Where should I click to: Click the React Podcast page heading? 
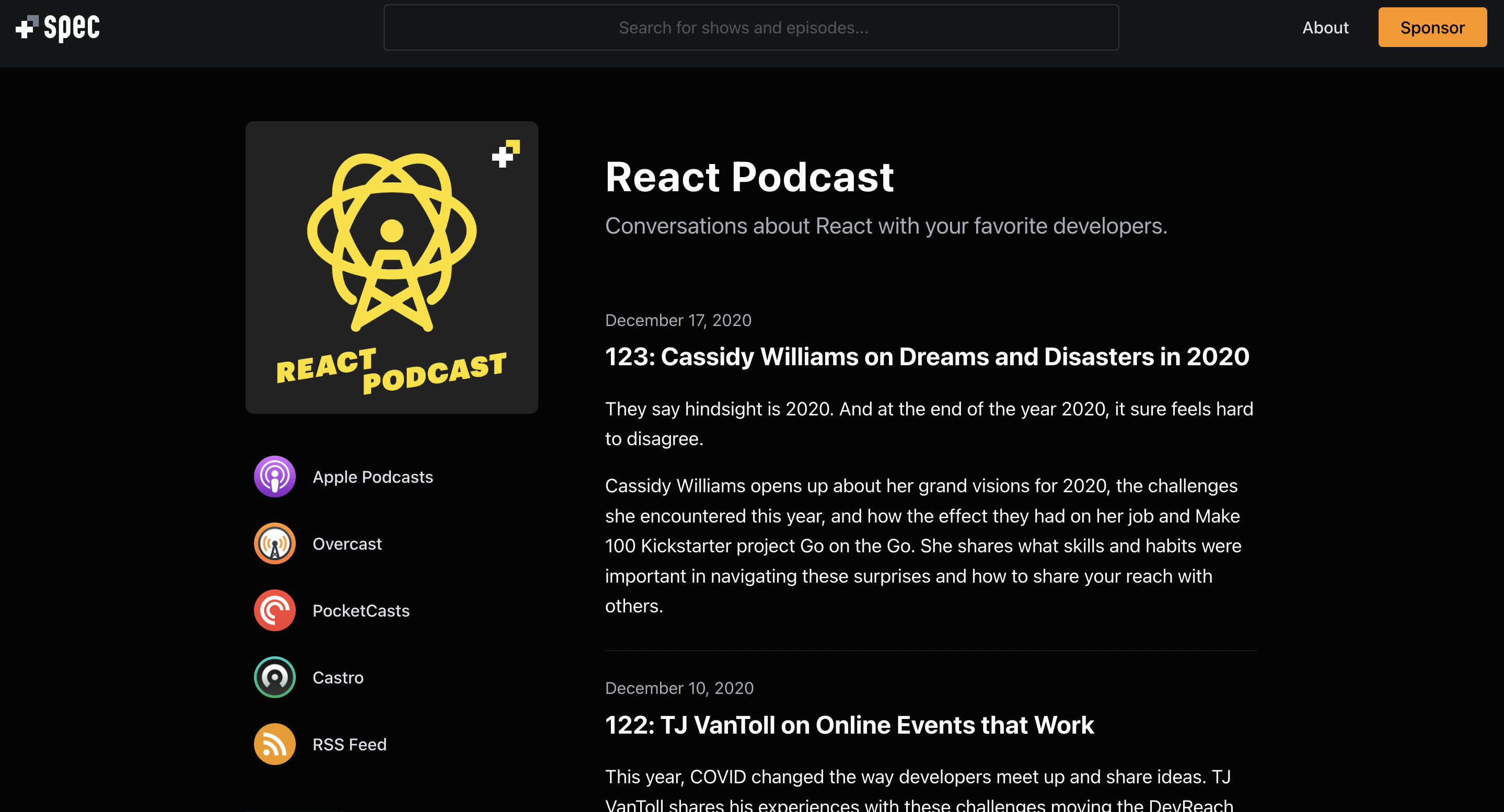[749, 177]
